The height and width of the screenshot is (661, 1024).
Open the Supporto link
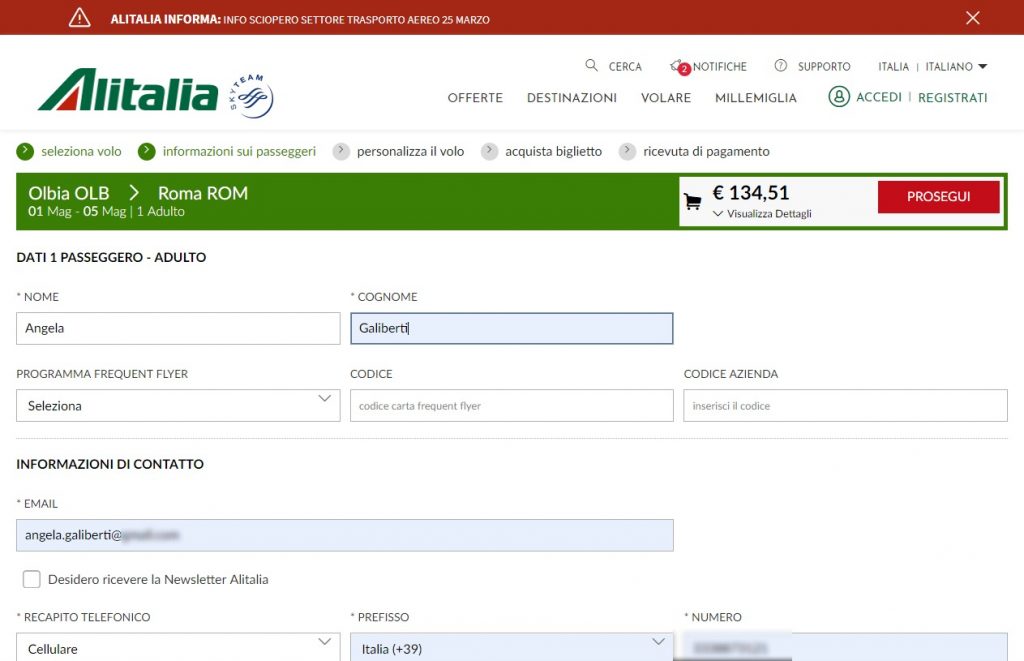tap(824, 67)
